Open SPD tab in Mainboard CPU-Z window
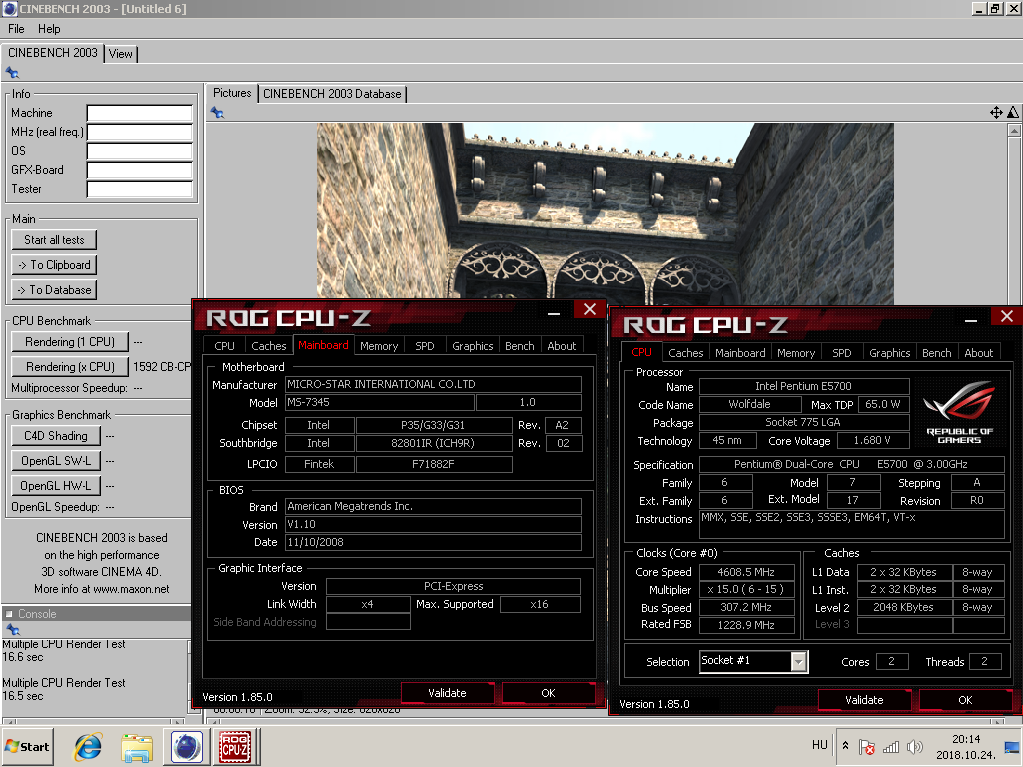The image size is (1023, 767). coord(425,346)
